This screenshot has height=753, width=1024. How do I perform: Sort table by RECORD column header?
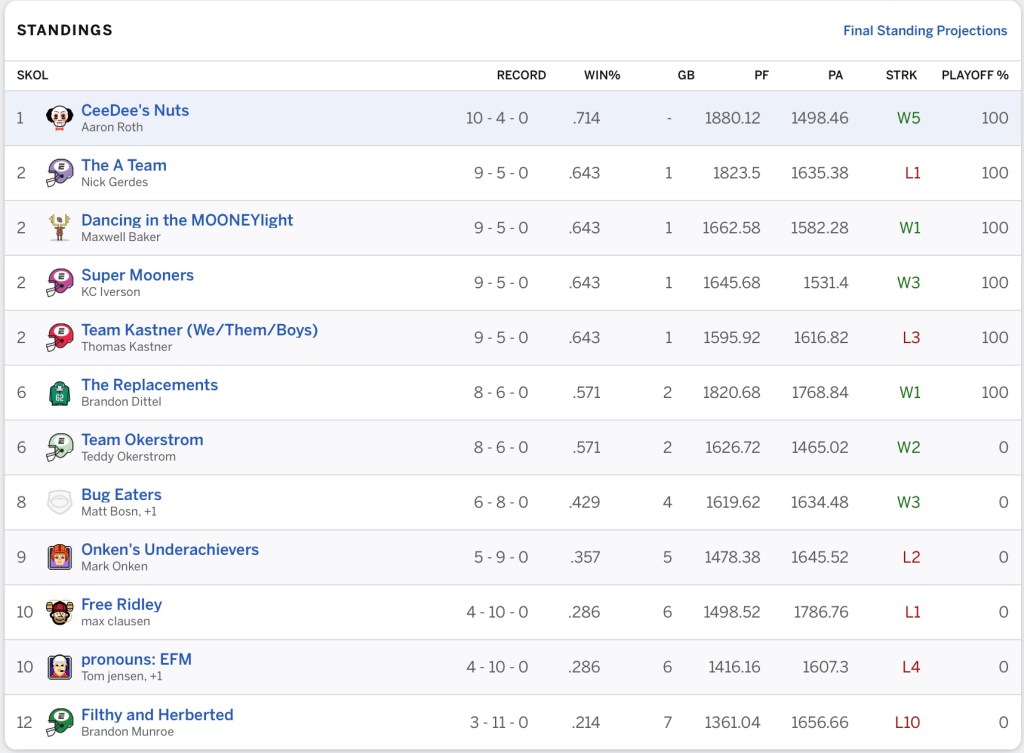tap(521, 75)
